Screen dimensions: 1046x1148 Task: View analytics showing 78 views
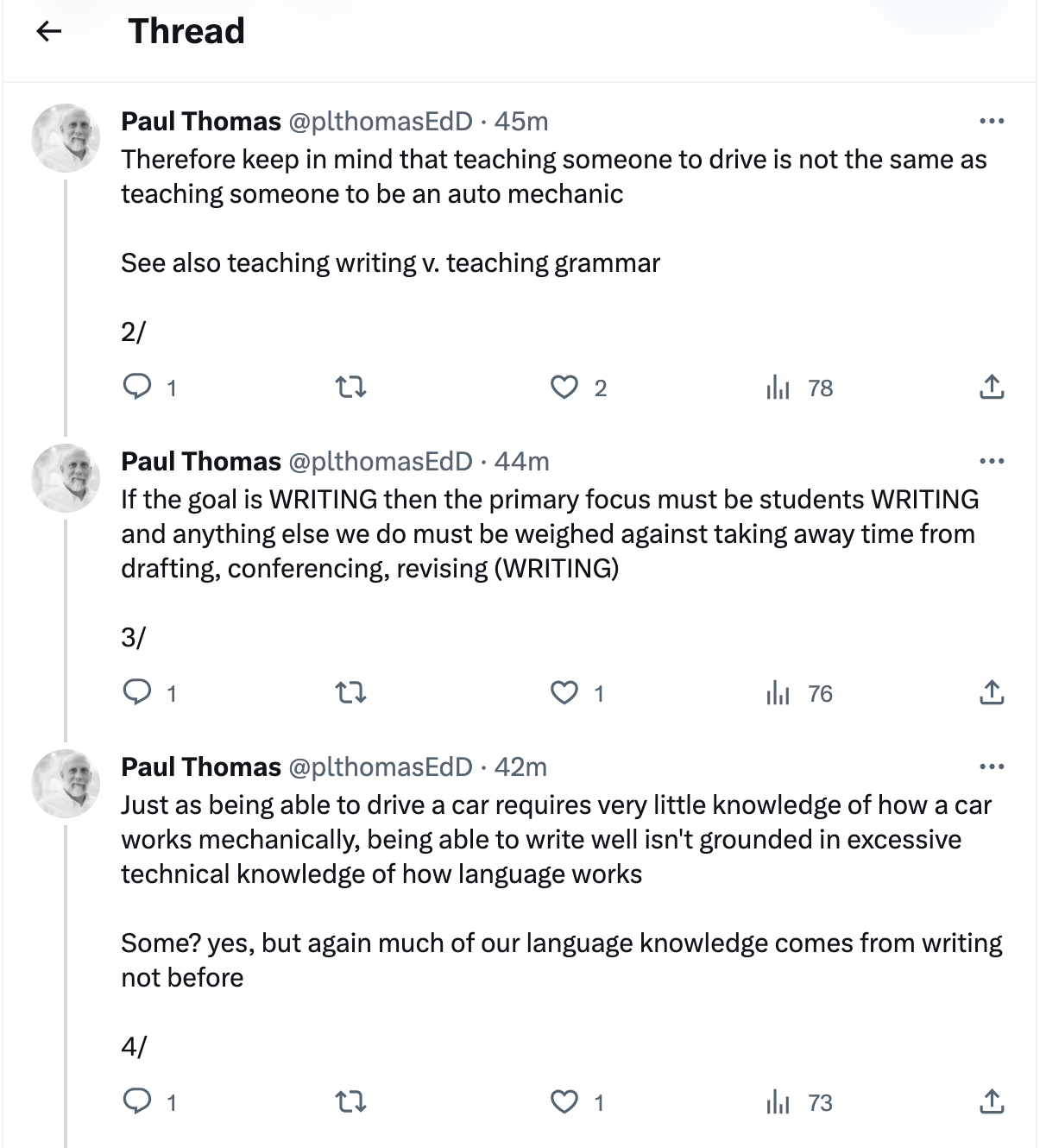tap(778, 388)
